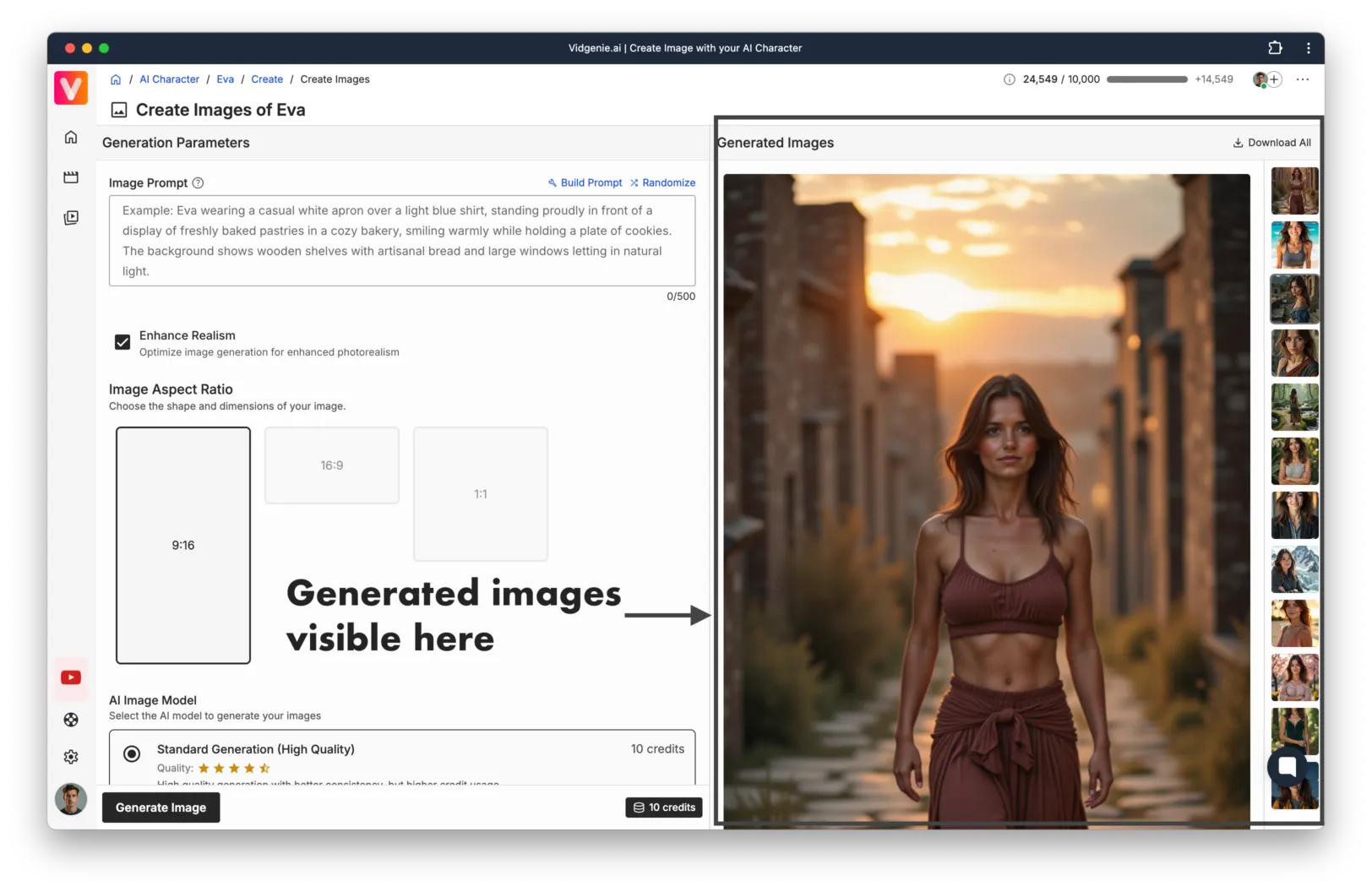Image resolution: width=1372 pixels, height=892 pixels.
Task: Click image icon beside Create Images of Eva
Action: click(119, 110)
